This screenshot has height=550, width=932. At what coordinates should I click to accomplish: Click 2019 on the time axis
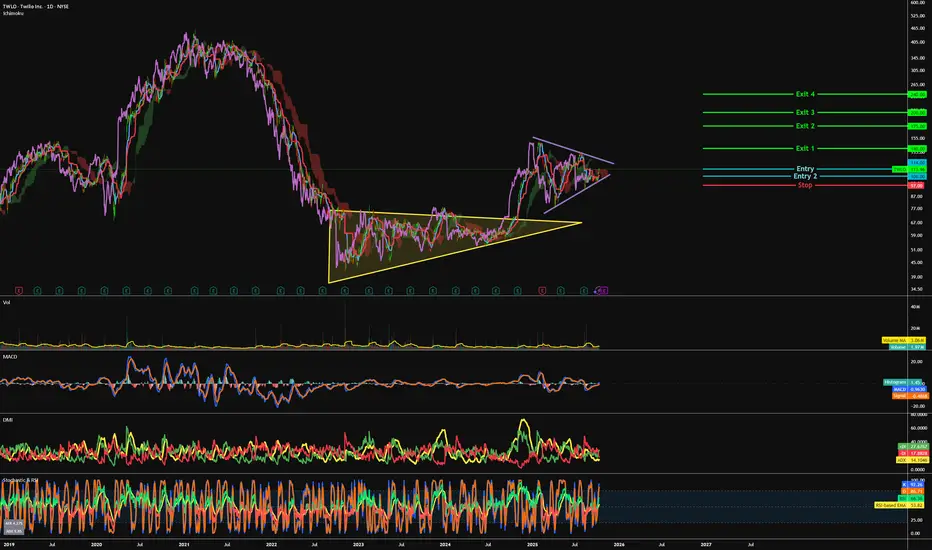[x=9, y=545]
